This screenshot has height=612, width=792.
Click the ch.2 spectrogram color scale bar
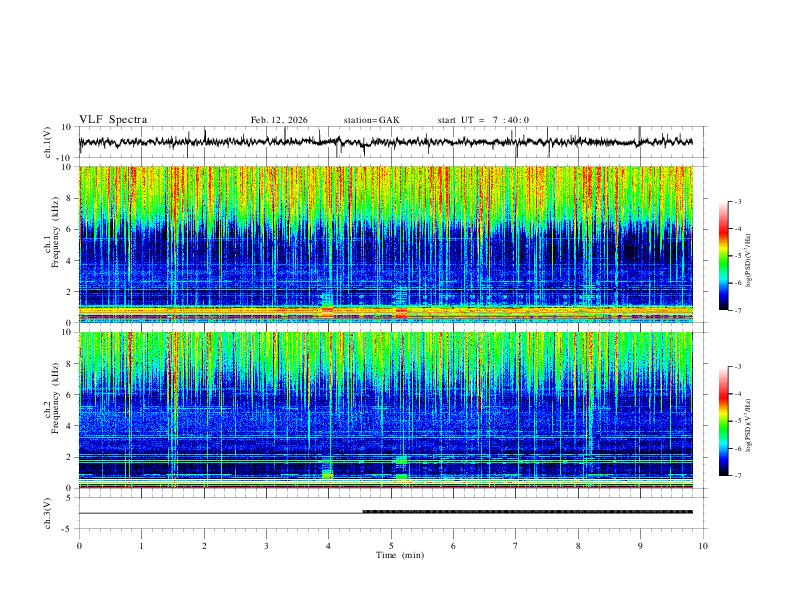click(723, 421)
